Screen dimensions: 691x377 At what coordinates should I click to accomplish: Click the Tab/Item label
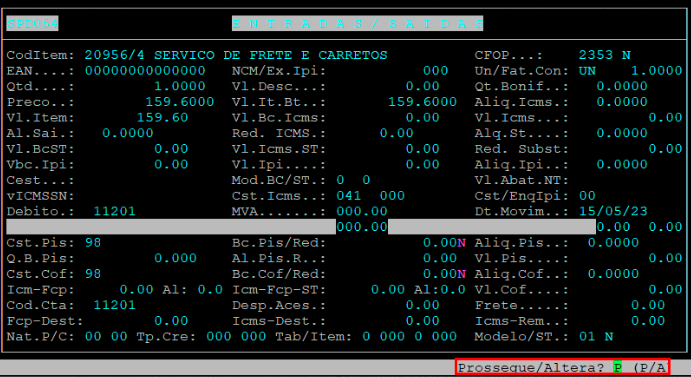[314, 336]
